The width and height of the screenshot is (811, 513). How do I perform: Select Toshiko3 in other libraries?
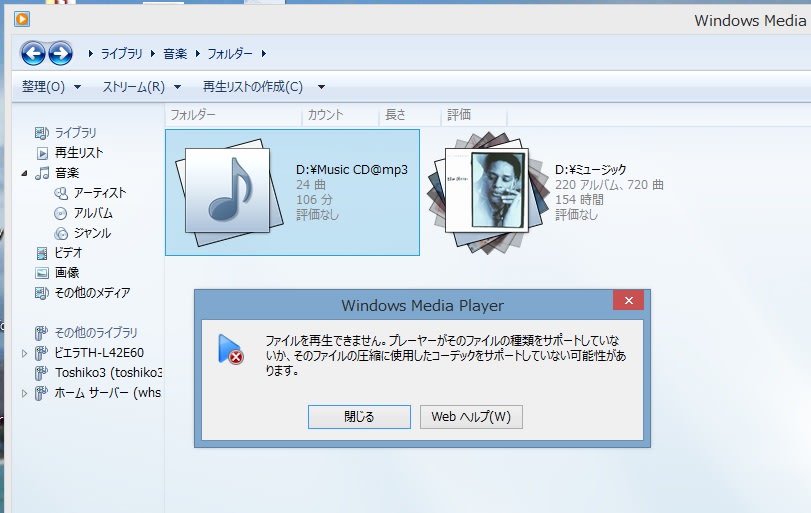[x=109, y=373]
